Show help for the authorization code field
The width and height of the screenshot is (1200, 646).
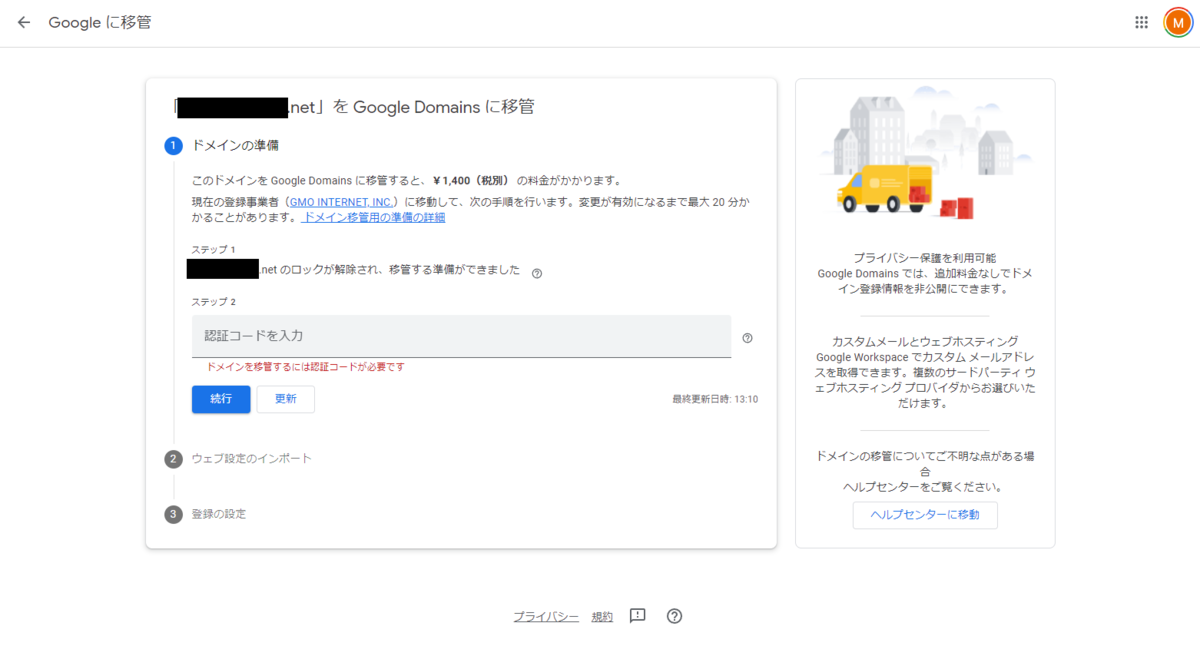point(747,338)
